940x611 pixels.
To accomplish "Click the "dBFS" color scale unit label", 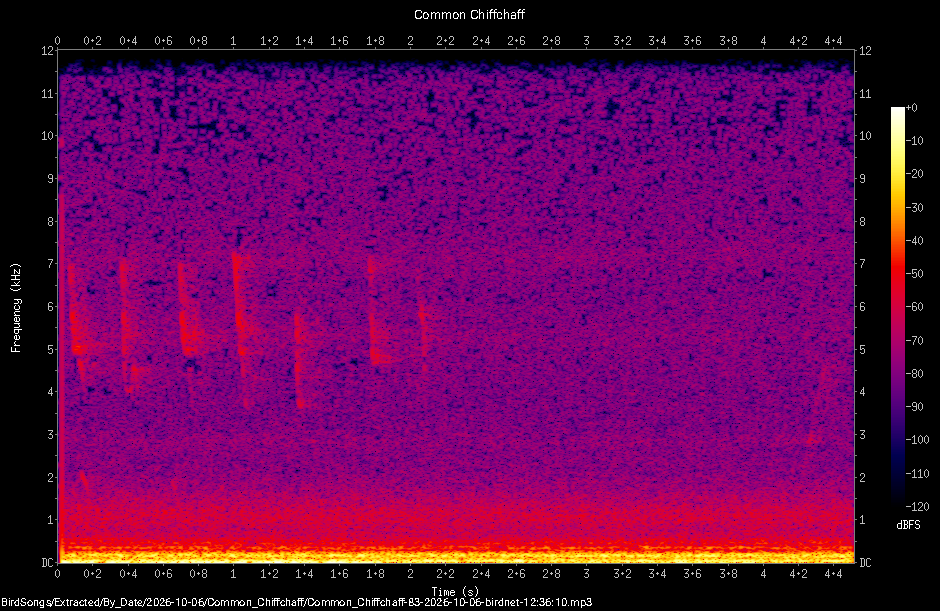I will coord(908,525).
